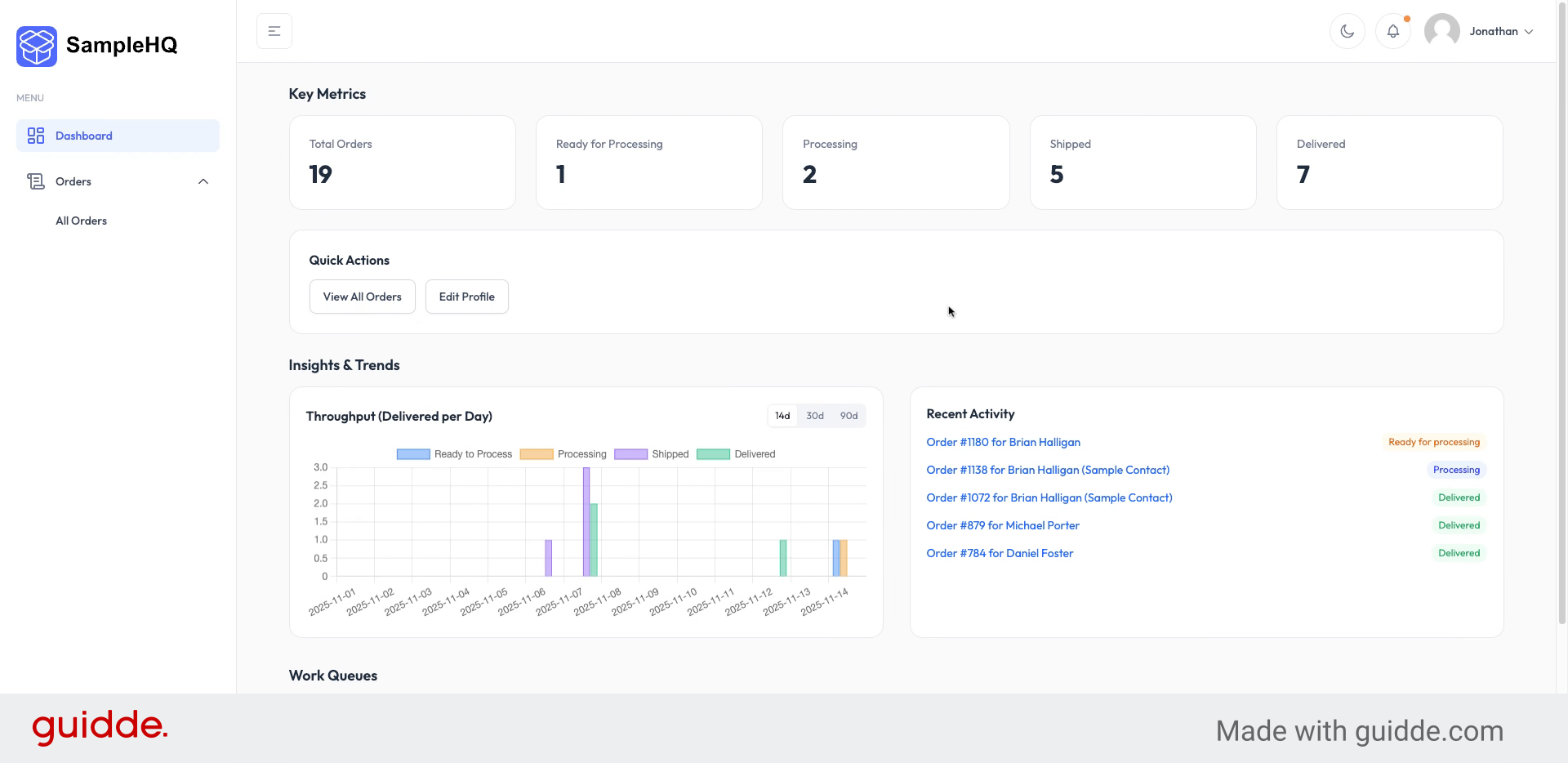1568x763 pixels.
Task: Switch to dark mode with moon icon
Action: (1347, 31)
